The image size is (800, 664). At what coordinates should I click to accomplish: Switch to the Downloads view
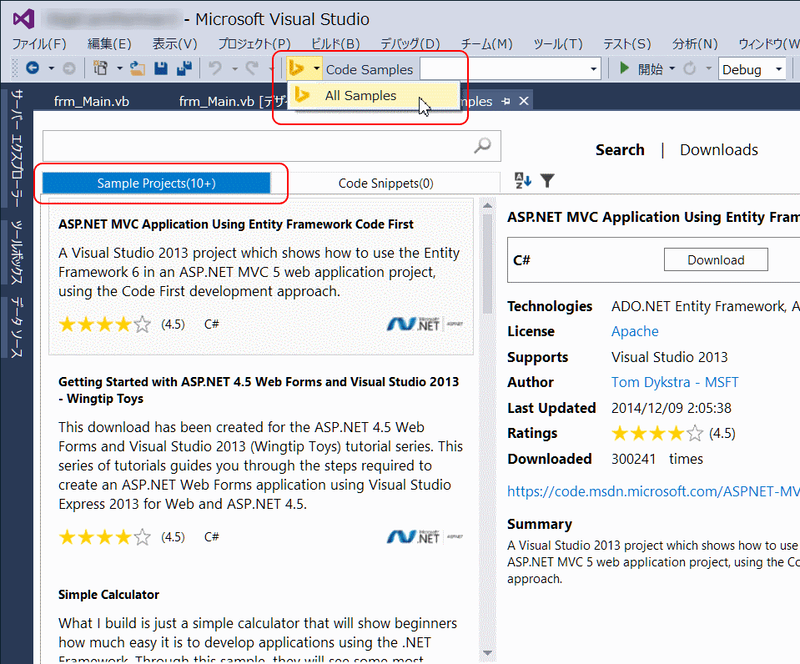coord(719,150)
